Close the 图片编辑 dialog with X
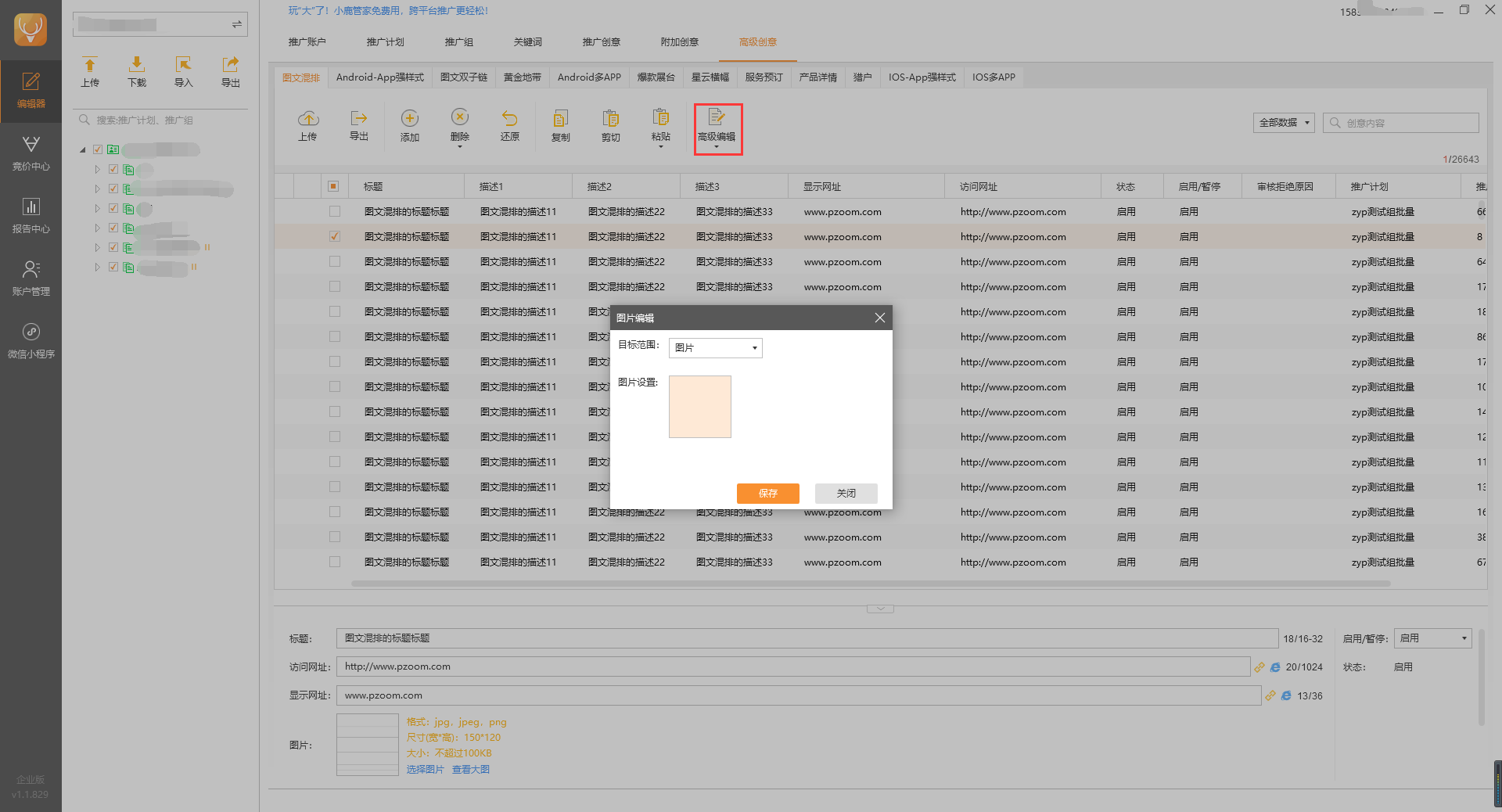The width and height of the screenshot is (1502, 812). click(880, 318)
